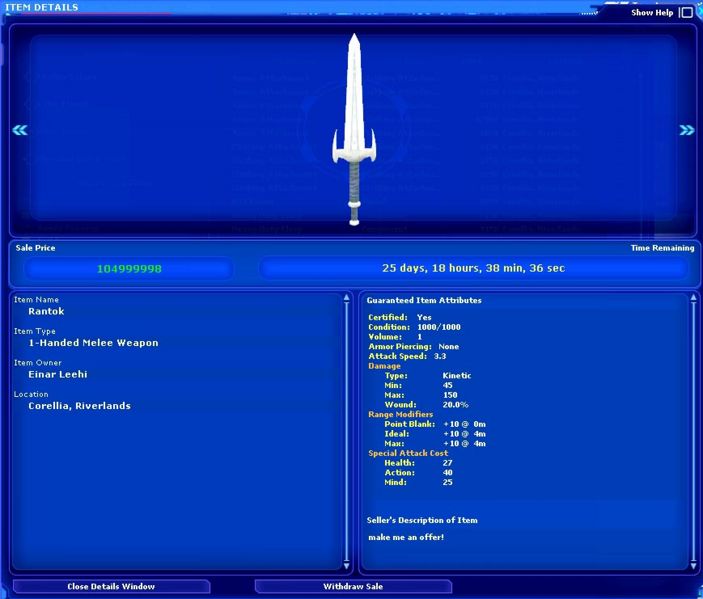Click the Range Modifiers section header
This screenshot has width=703, height=599.
coord(400,414)
